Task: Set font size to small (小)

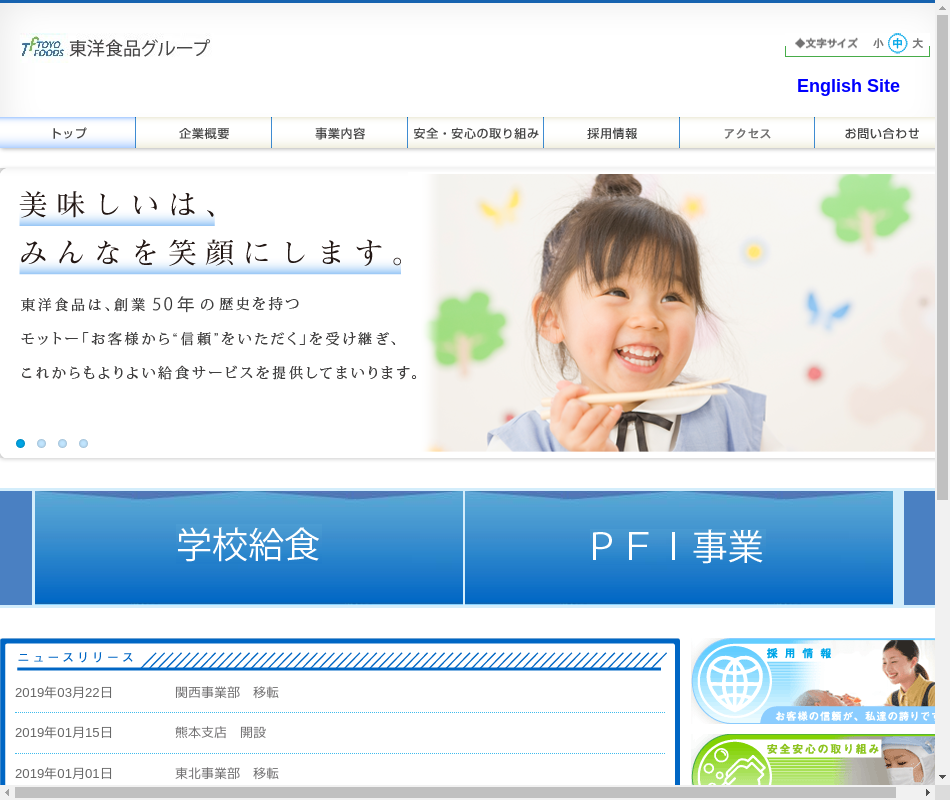Action: [x=878, y=43]
